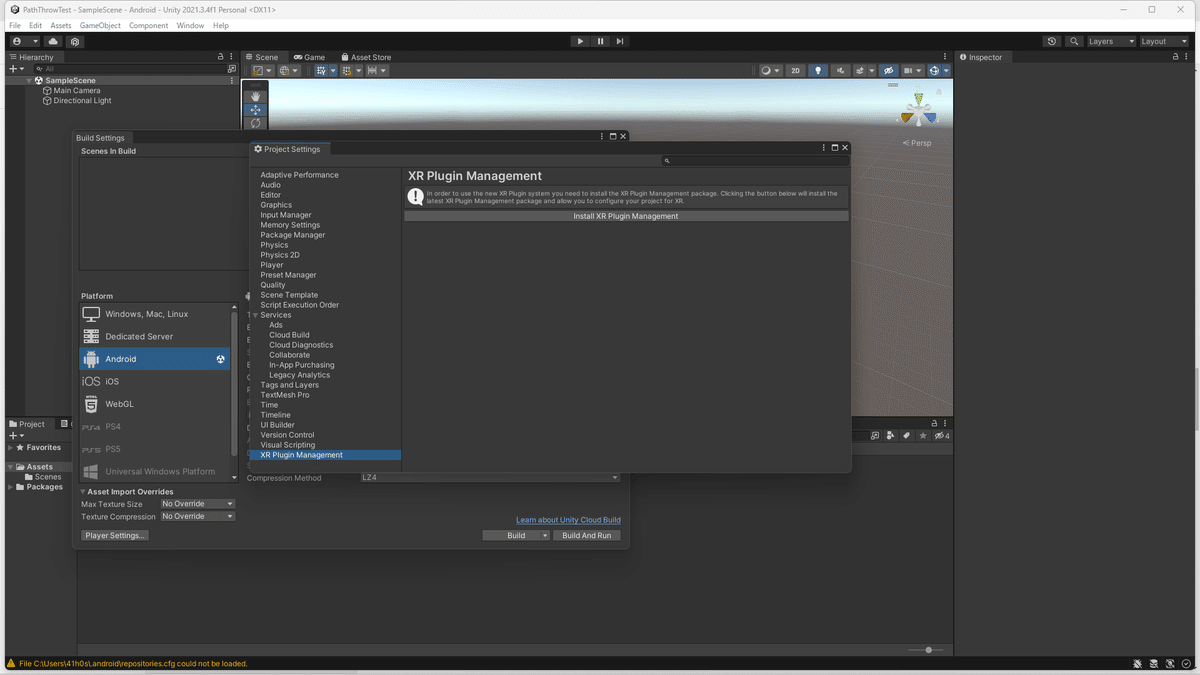Open the Window menu
The width and height of the screenshot is (1200, 675).
tap(190, 25)
